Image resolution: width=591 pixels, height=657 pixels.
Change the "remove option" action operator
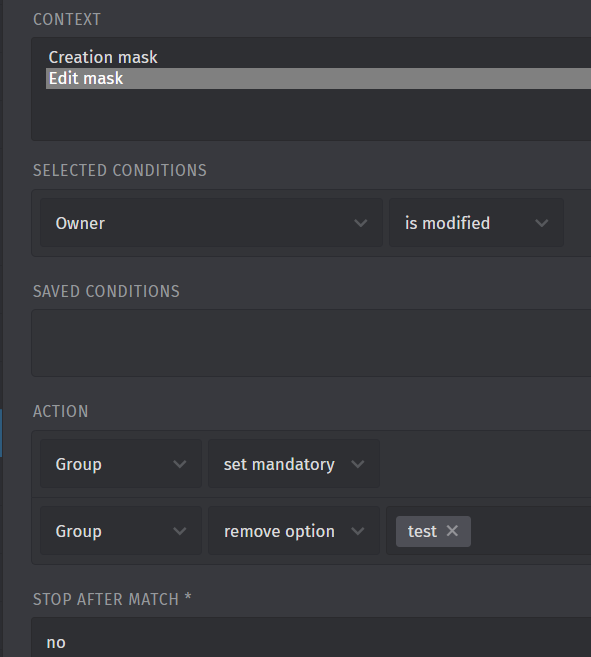(294, 531)
